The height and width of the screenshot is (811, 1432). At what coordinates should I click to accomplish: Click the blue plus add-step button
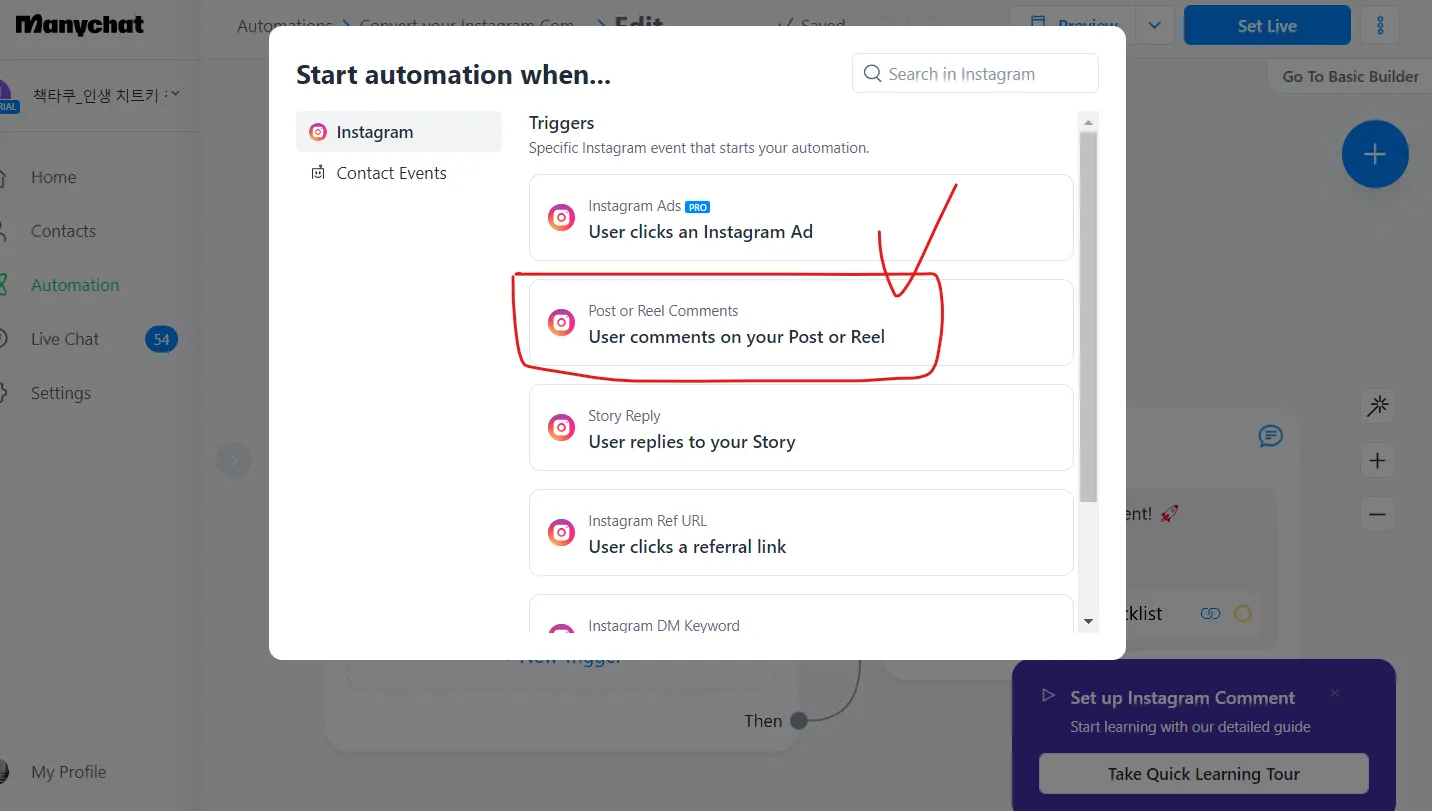click(x=1375, y=154)
